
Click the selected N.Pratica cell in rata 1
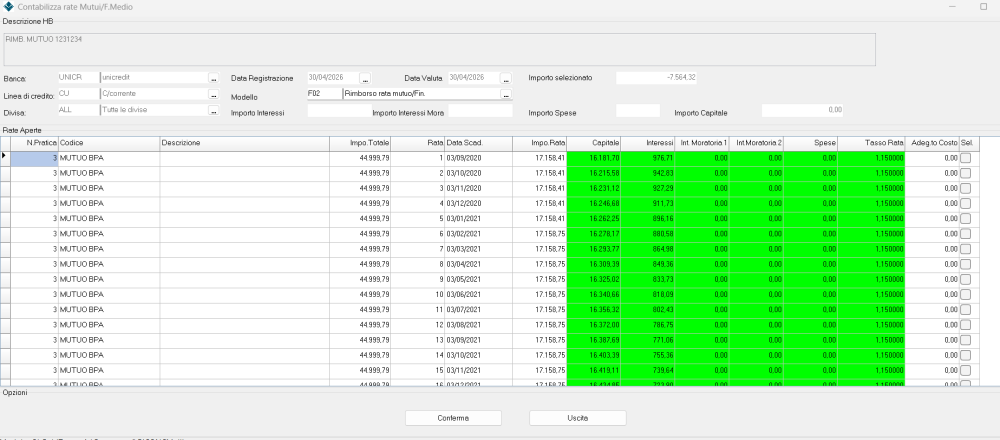click(34, 158)
